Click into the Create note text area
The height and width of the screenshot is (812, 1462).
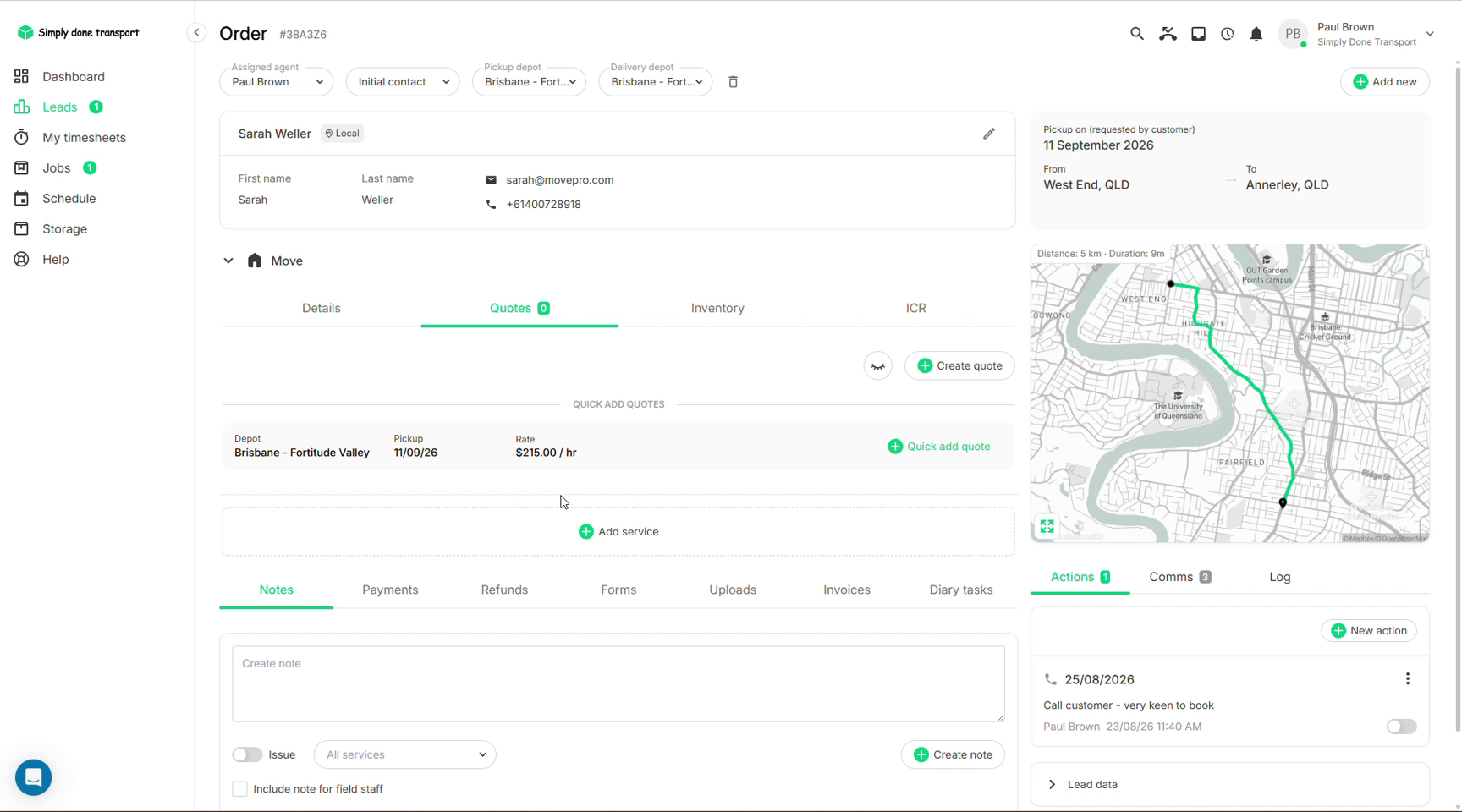point(618,684)
